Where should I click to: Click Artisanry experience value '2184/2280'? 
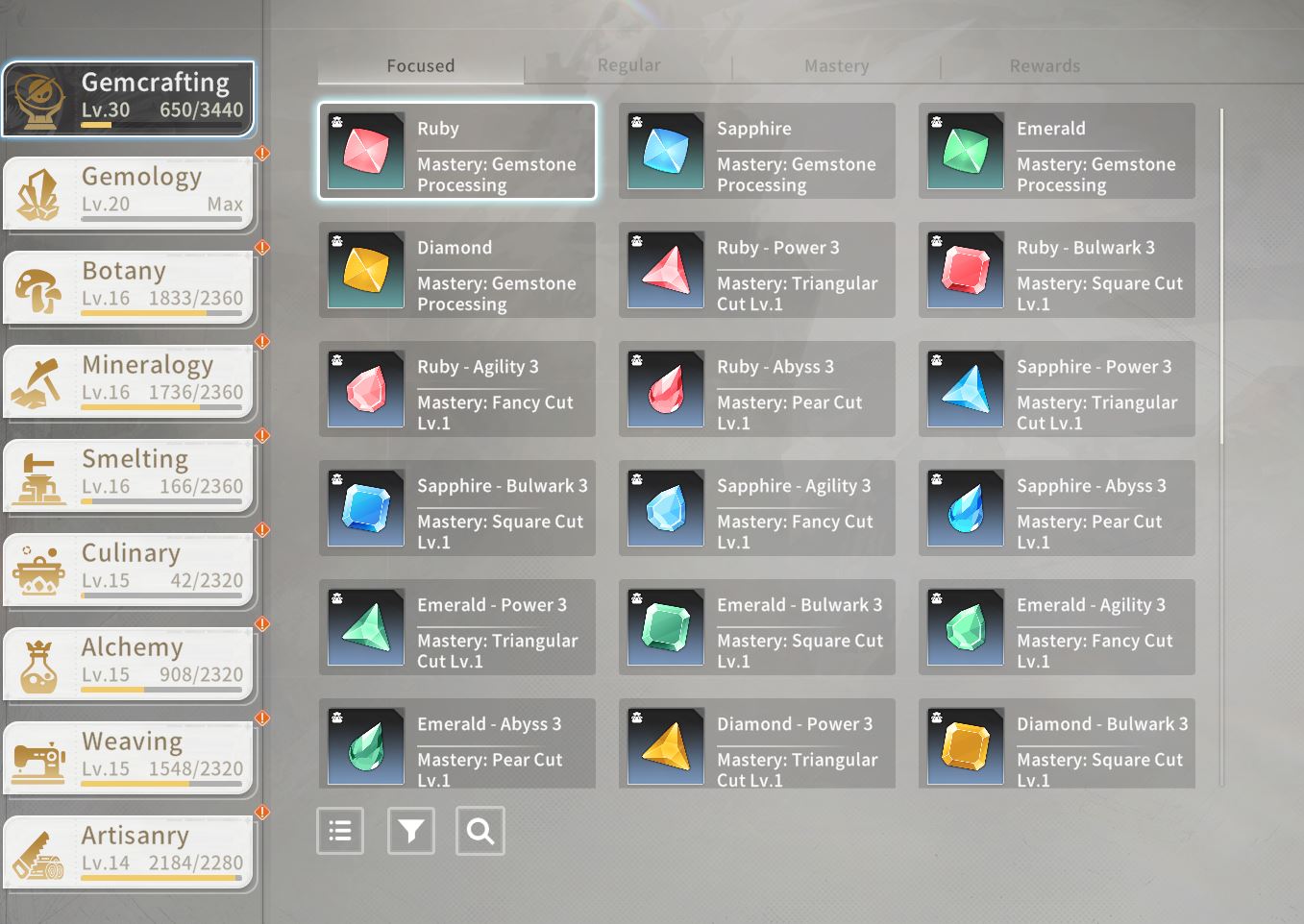pyautogui.click(x=195, y=863)
